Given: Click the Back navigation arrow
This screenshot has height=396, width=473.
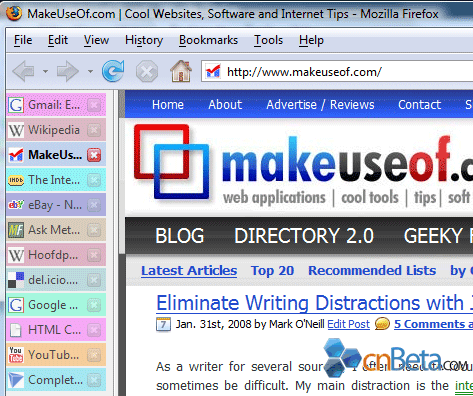Looking at the screenshot, I should point(23,71).
